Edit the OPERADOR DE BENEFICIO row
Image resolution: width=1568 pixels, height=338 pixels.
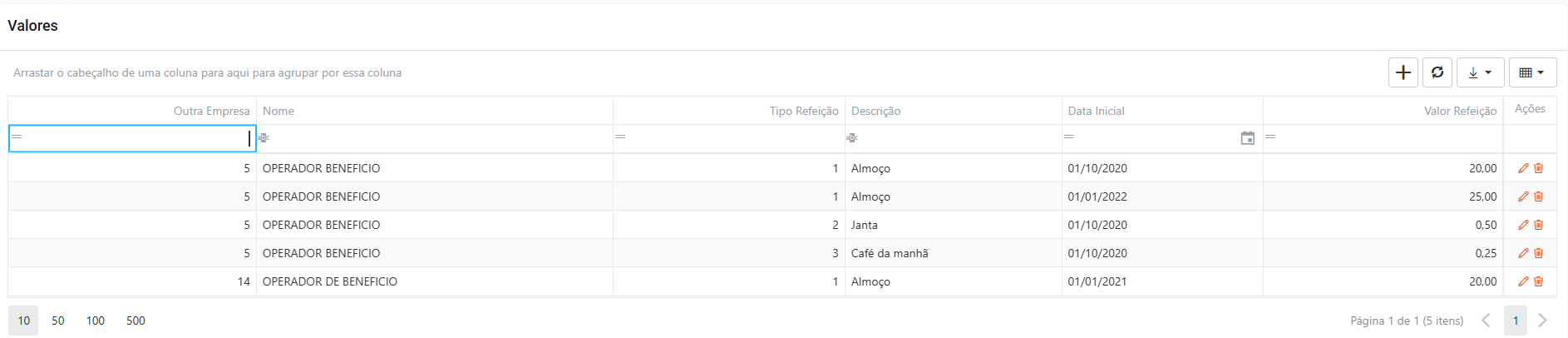(x=1523, y=281)
